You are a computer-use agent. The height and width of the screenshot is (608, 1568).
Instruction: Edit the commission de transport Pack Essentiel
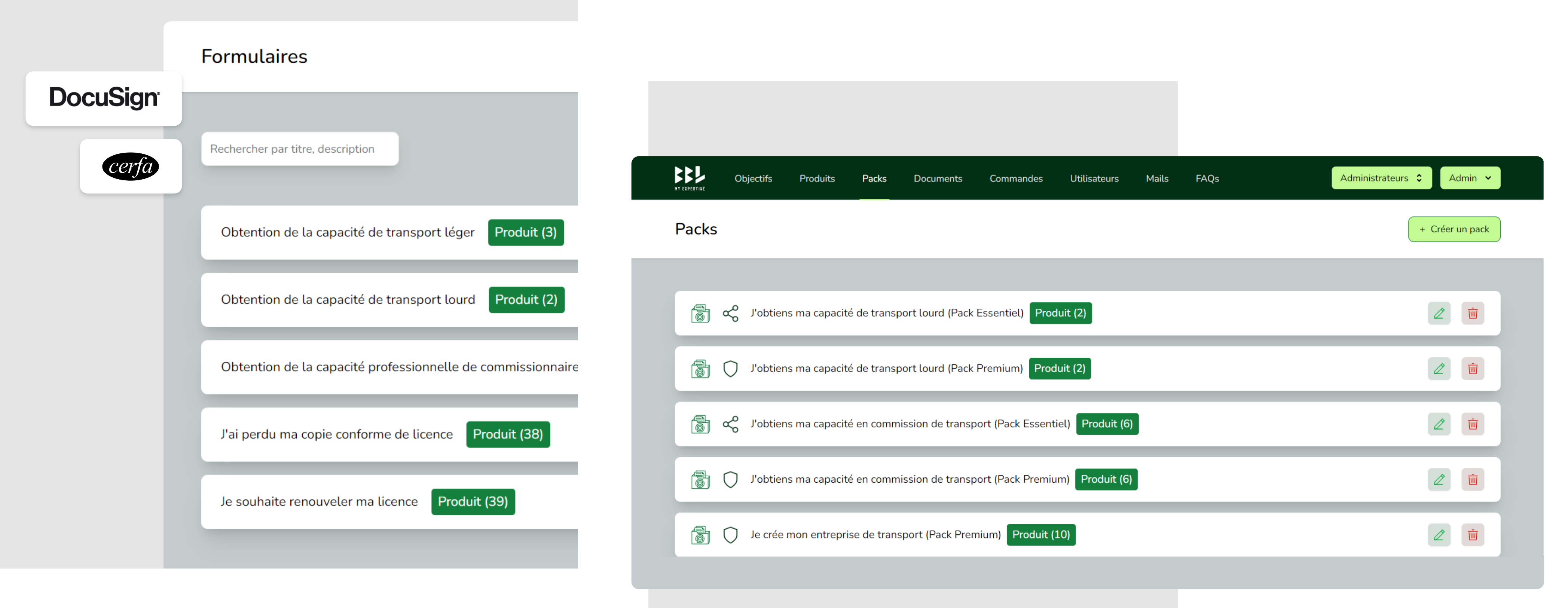(x=1438, y=424)
